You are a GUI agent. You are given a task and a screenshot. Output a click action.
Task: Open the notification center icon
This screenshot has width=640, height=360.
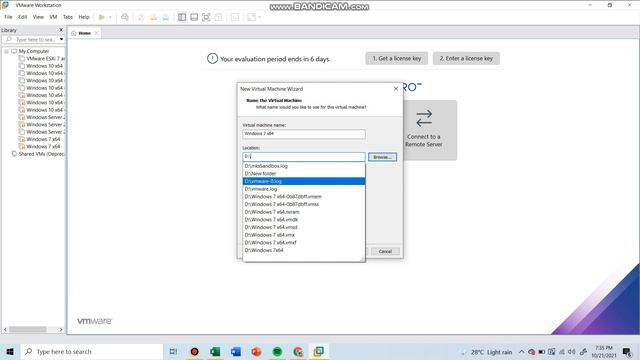coord(627,352)
